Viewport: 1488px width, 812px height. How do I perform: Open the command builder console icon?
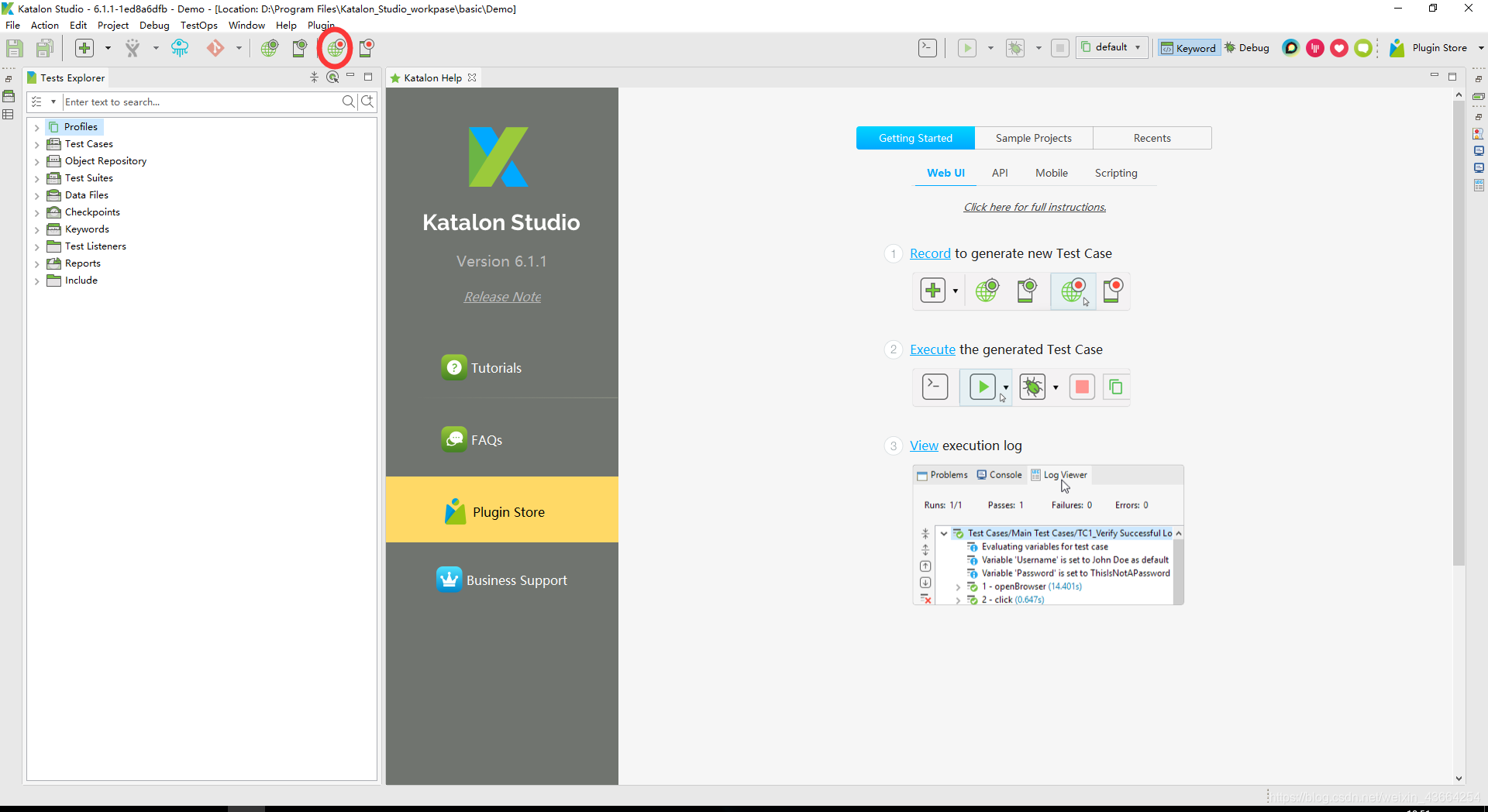928,48
